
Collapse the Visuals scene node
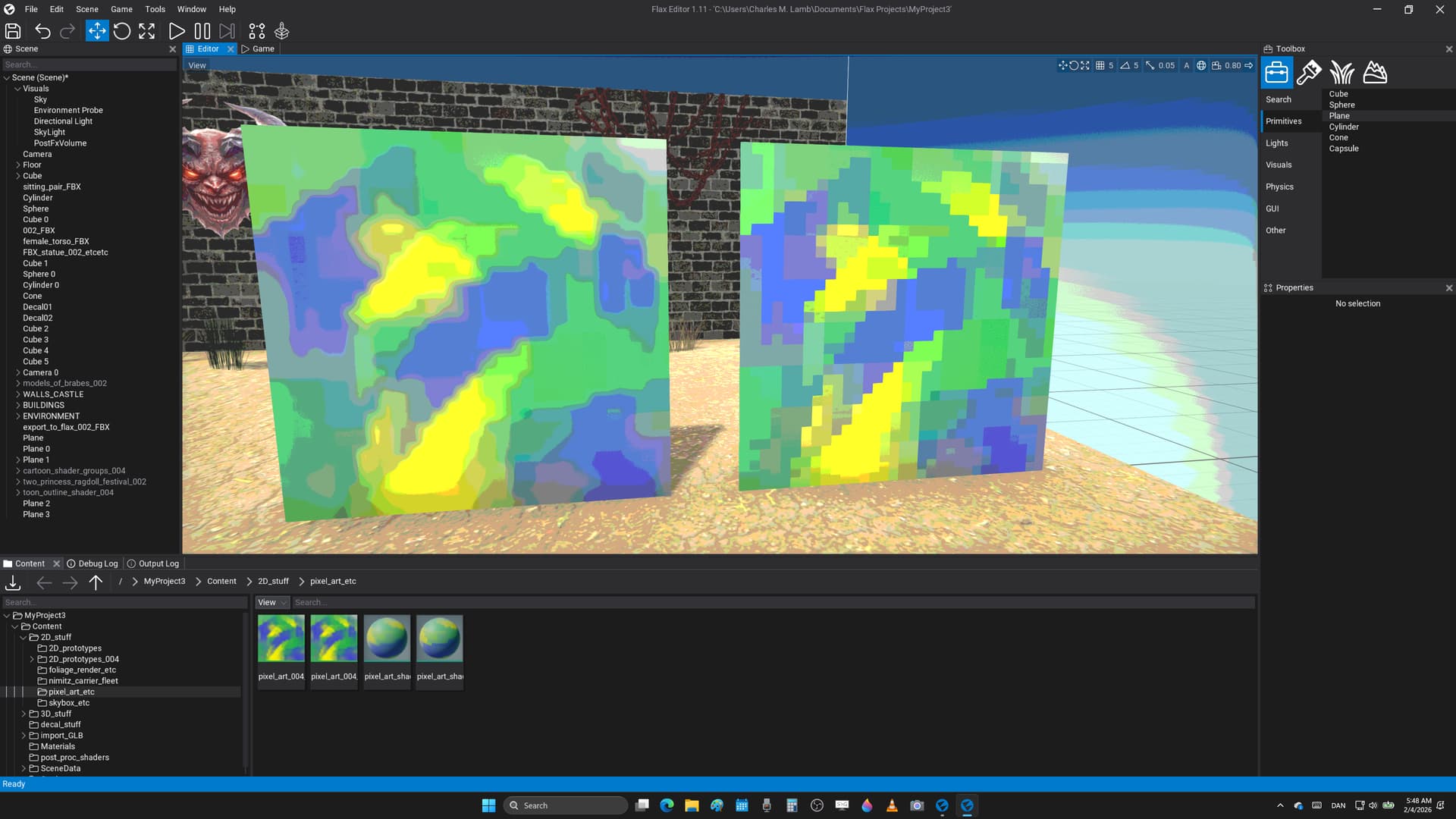18,89
